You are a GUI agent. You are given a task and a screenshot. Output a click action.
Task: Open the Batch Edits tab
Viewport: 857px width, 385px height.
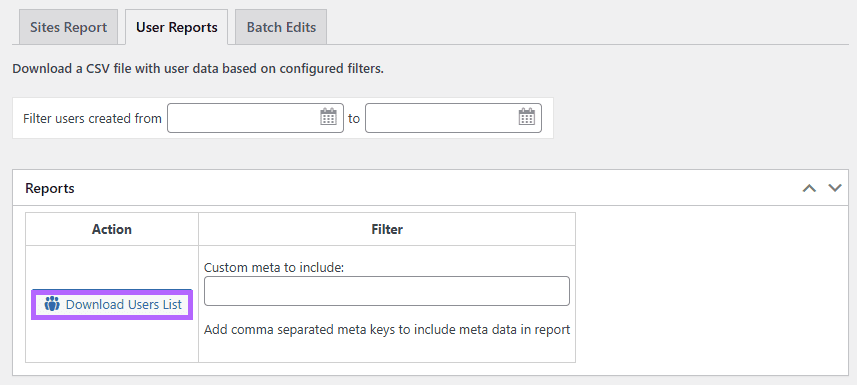click(x=281, y=27)
